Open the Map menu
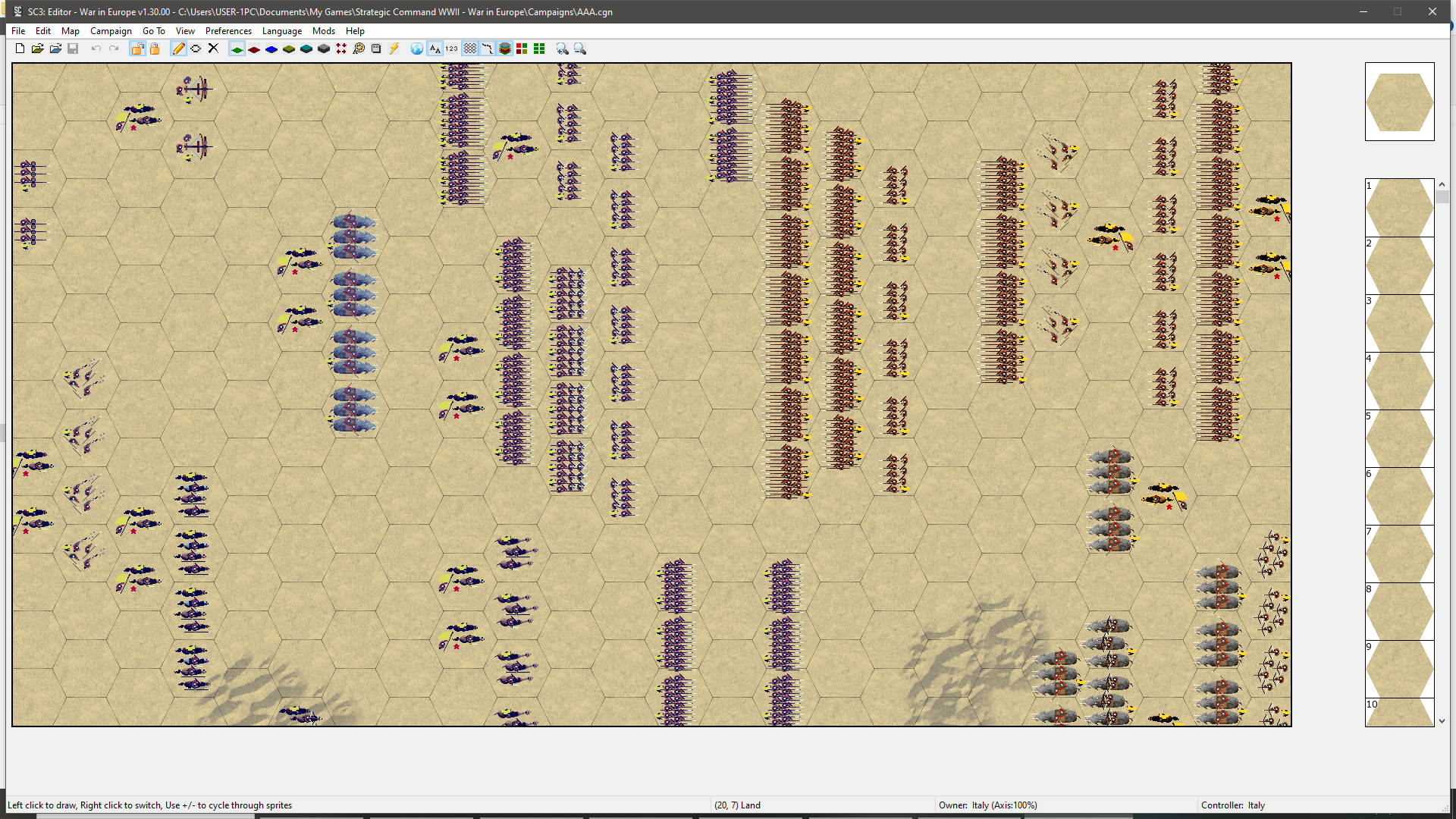This screenshot has height=819, width=1456. click(71, 31)
